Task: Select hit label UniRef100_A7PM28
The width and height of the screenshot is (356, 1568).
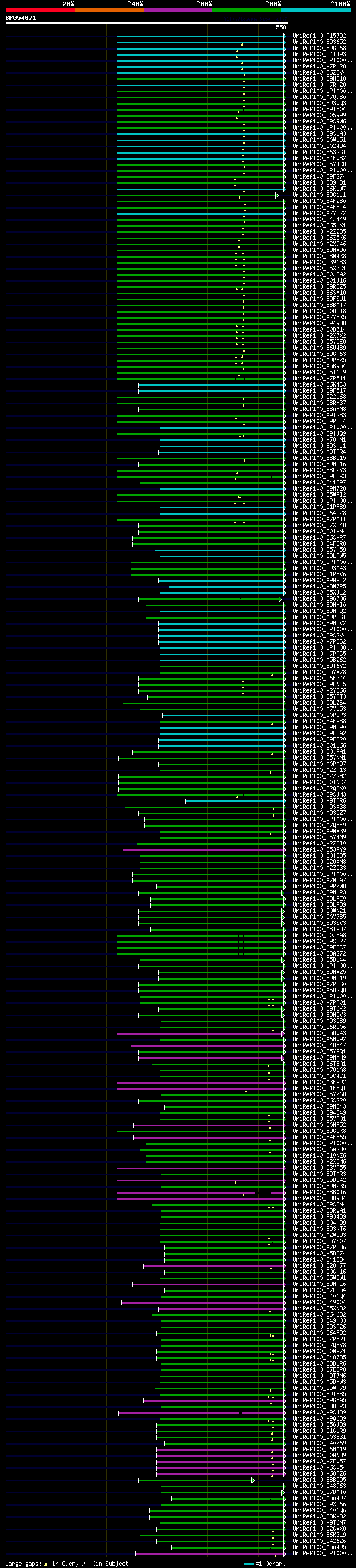Action: tap(319, 66)
